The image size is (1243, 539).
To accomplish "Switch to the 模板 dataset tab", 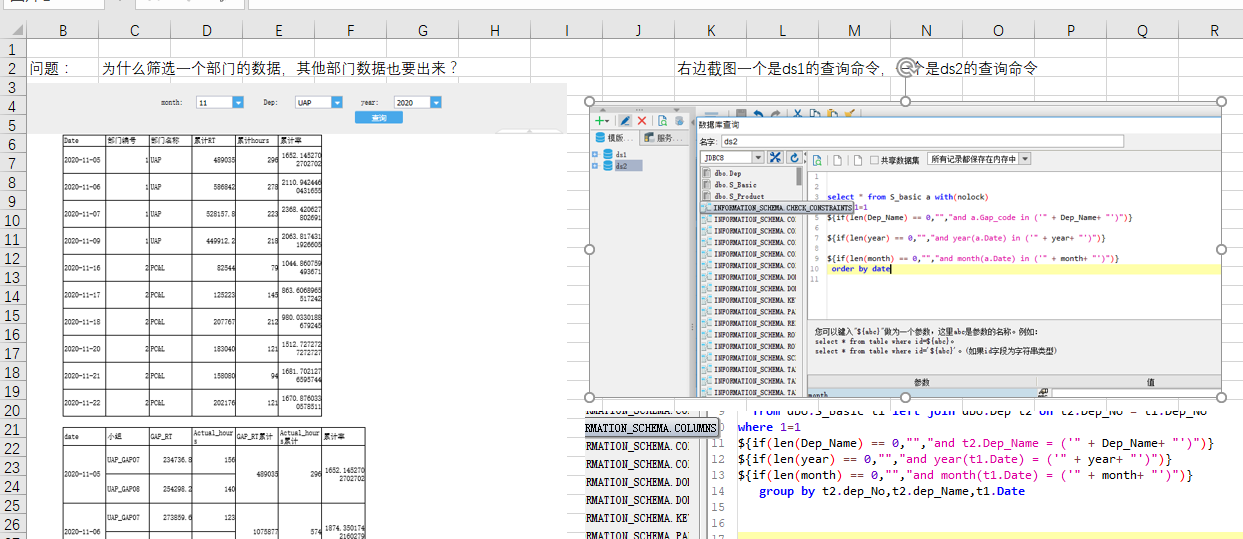I will pyautogui.click(x=614, y=138).
